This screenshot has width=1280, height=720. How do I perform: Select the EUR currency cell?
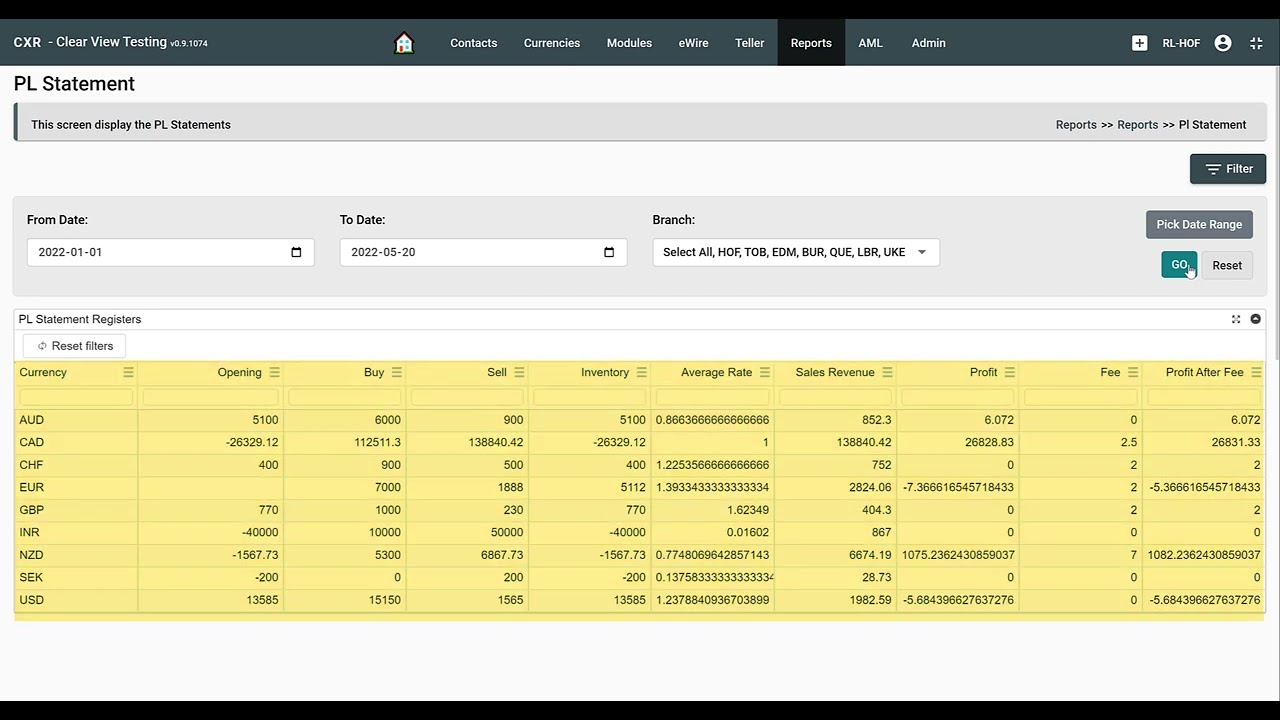pos(76,487)
